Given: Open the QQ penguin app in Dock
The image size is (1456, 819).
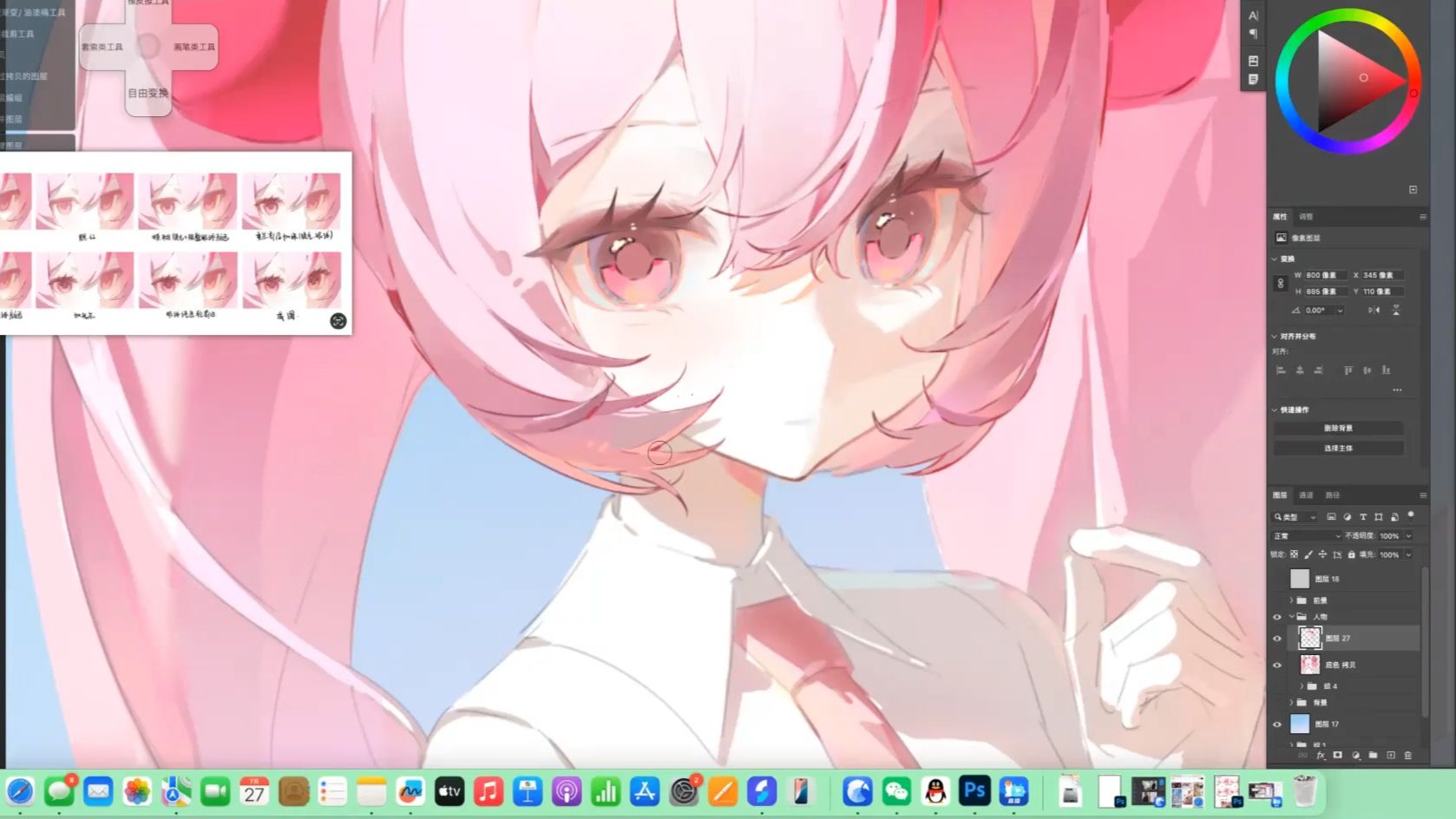Looking at the screenshot, I should [x=935, y=791].
